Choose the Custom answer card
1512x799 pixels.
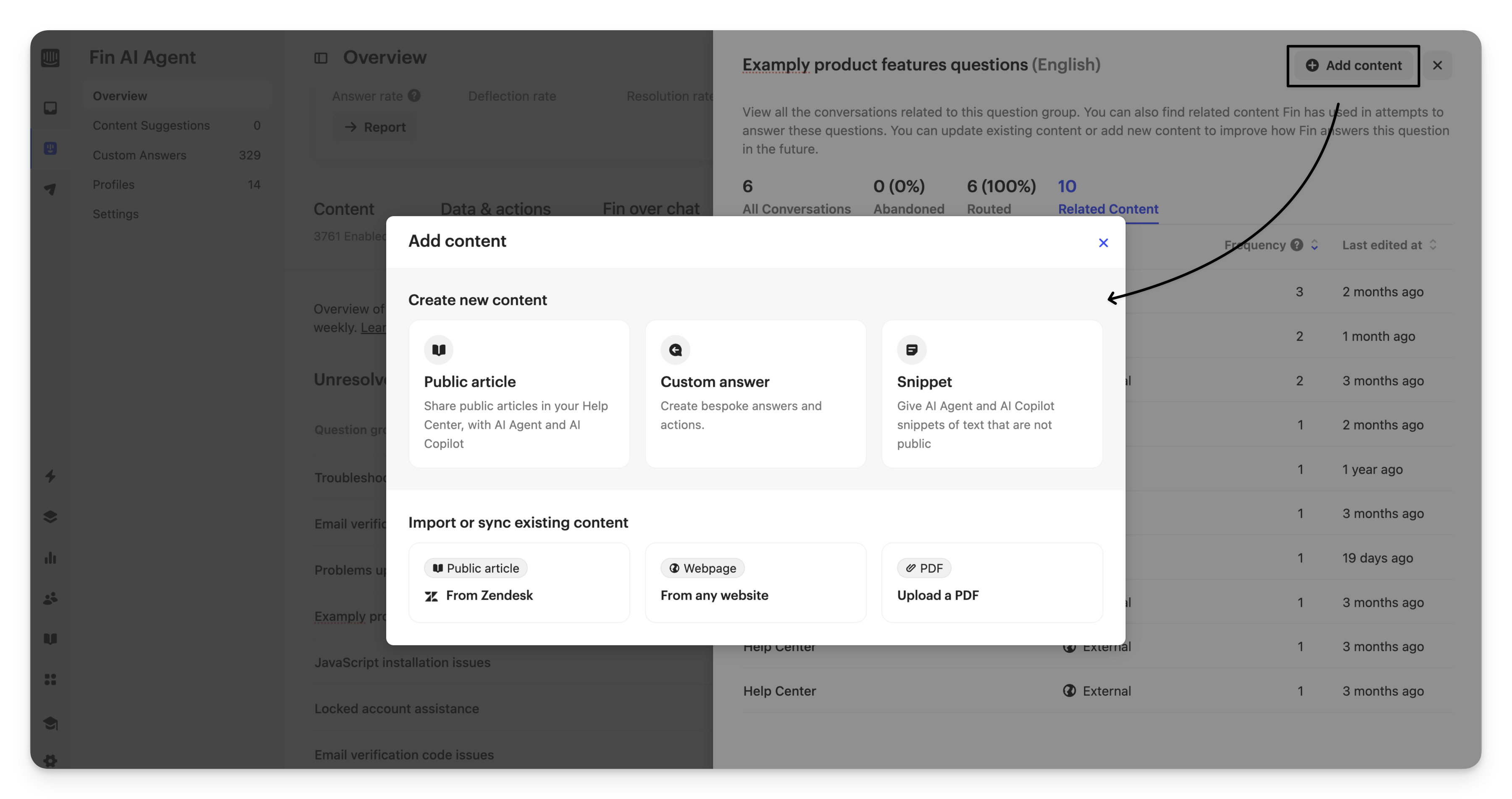(x=755, y=394)
